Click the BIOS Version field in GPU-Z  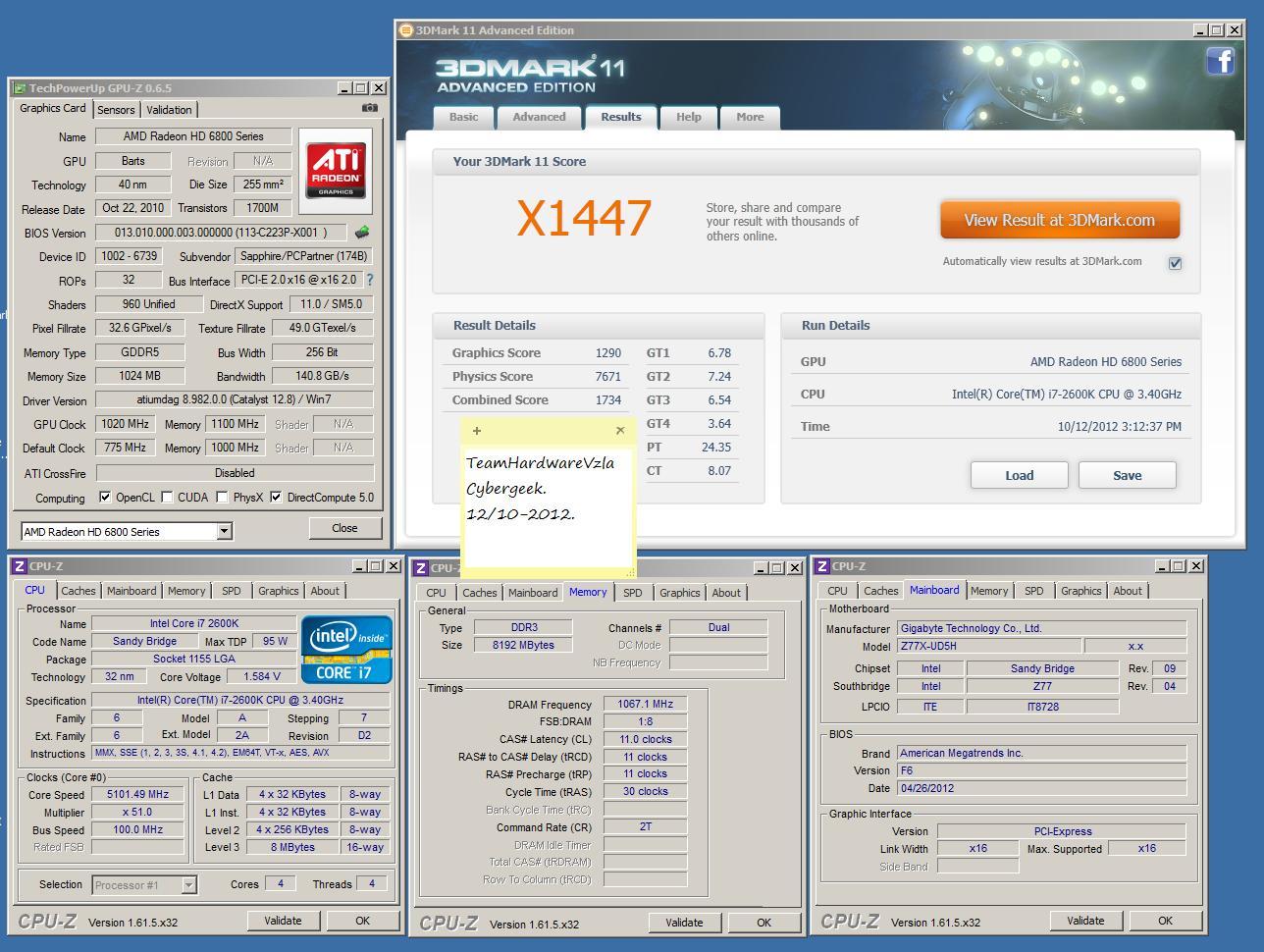point(223,233)
